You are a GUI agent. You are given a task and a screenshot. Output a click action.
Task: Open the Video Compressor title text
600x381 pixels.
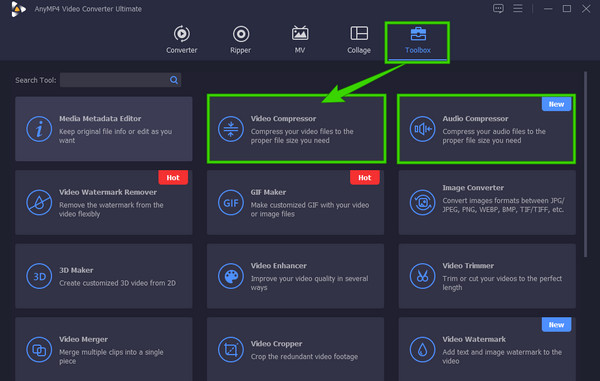[284, 119]
